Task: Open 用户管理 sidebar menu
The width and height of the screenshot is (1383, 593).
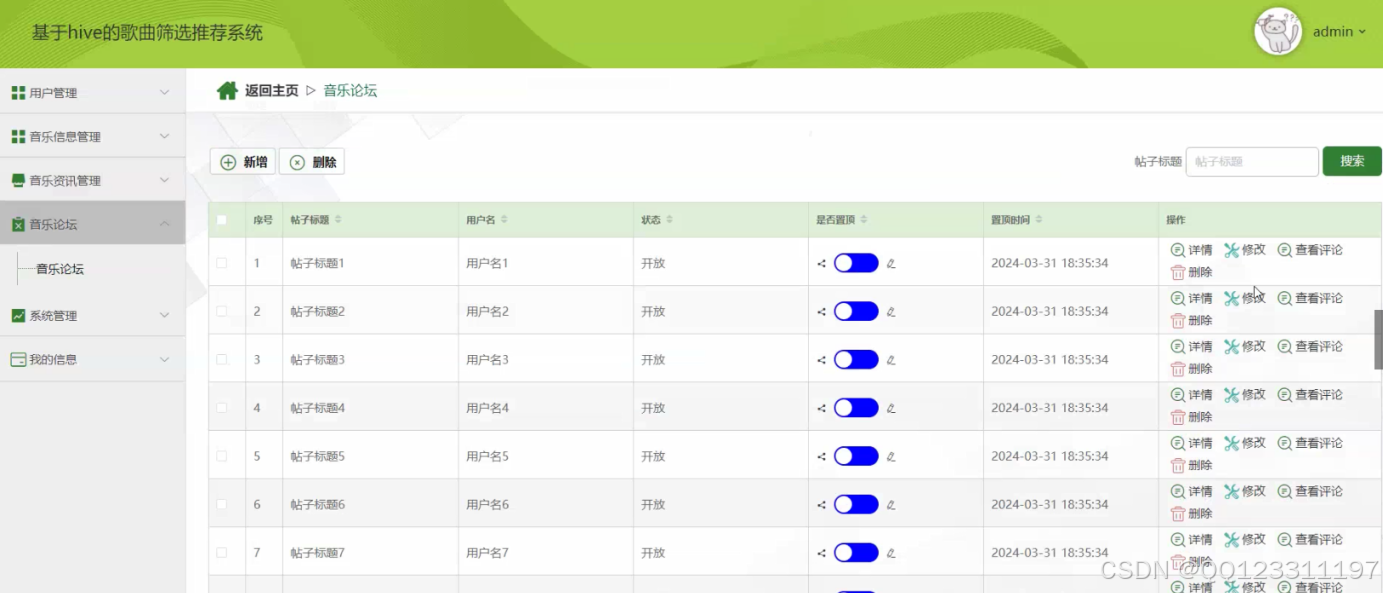Action: [93, 92]
